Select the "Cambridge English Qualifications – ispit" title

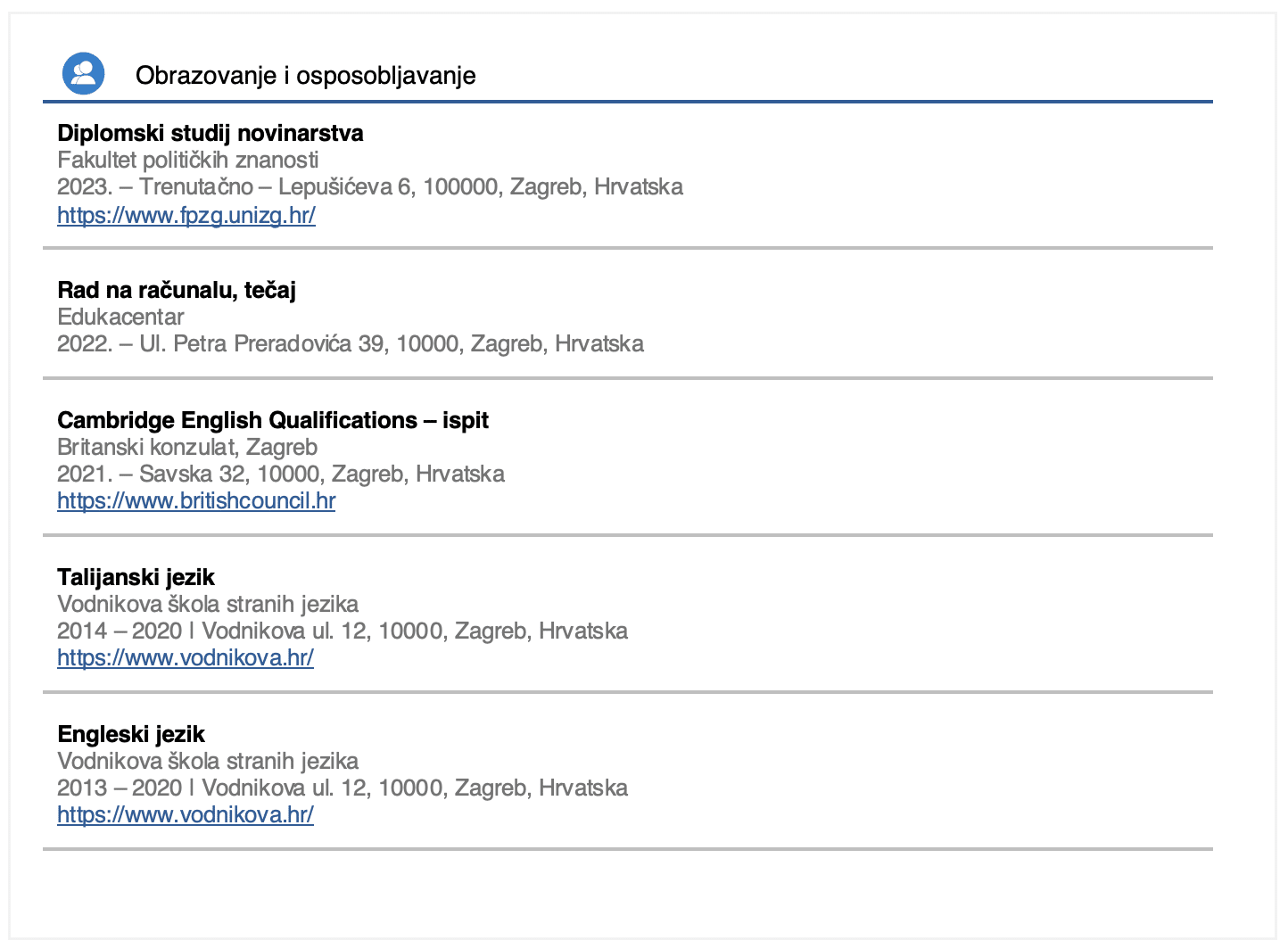(x=273, y=420)
